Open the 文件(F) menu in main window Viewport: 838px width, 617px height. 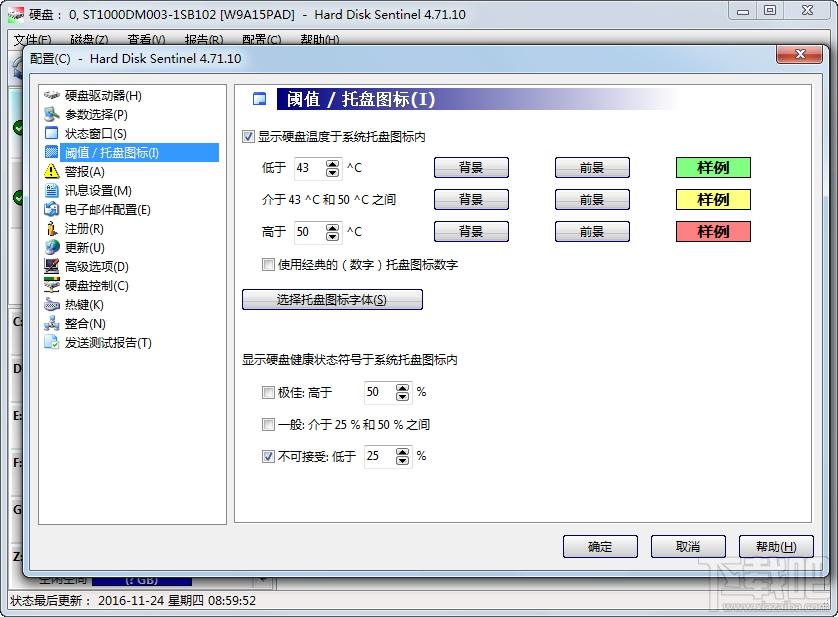pos(32,40)
